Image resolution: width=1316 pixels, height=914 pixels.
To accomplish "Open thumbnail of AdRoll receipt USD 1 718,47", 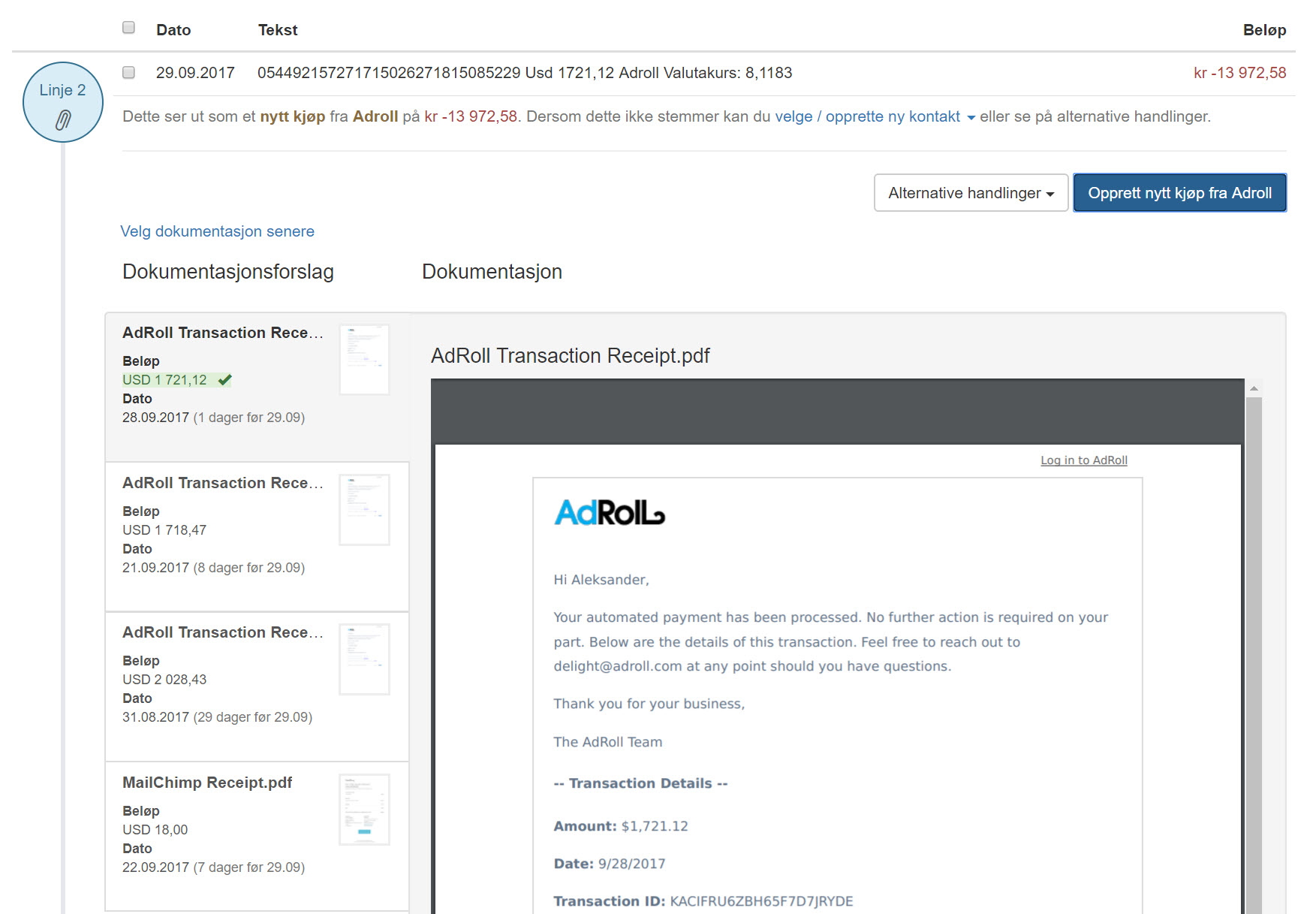I will tap(364, 510).
